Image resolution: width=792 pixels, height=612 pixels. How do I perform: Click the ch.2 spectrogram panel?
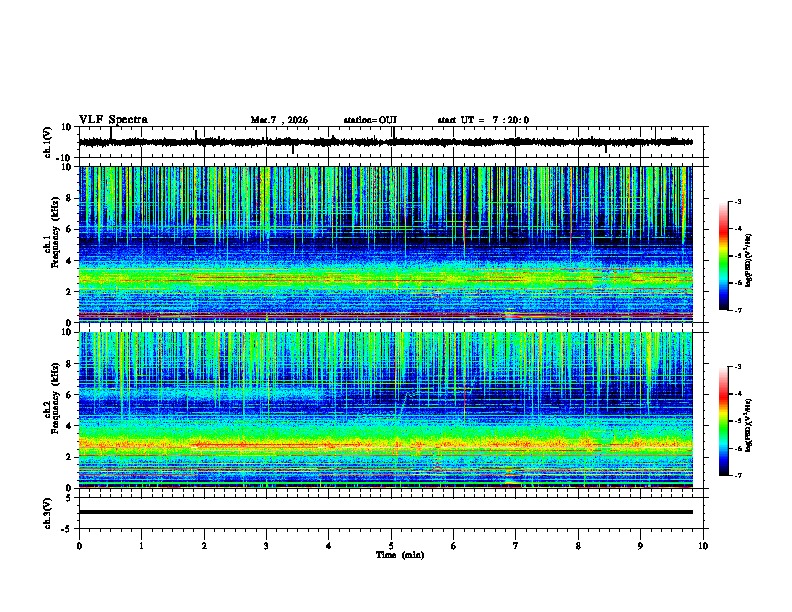click(x=386, y=410)
